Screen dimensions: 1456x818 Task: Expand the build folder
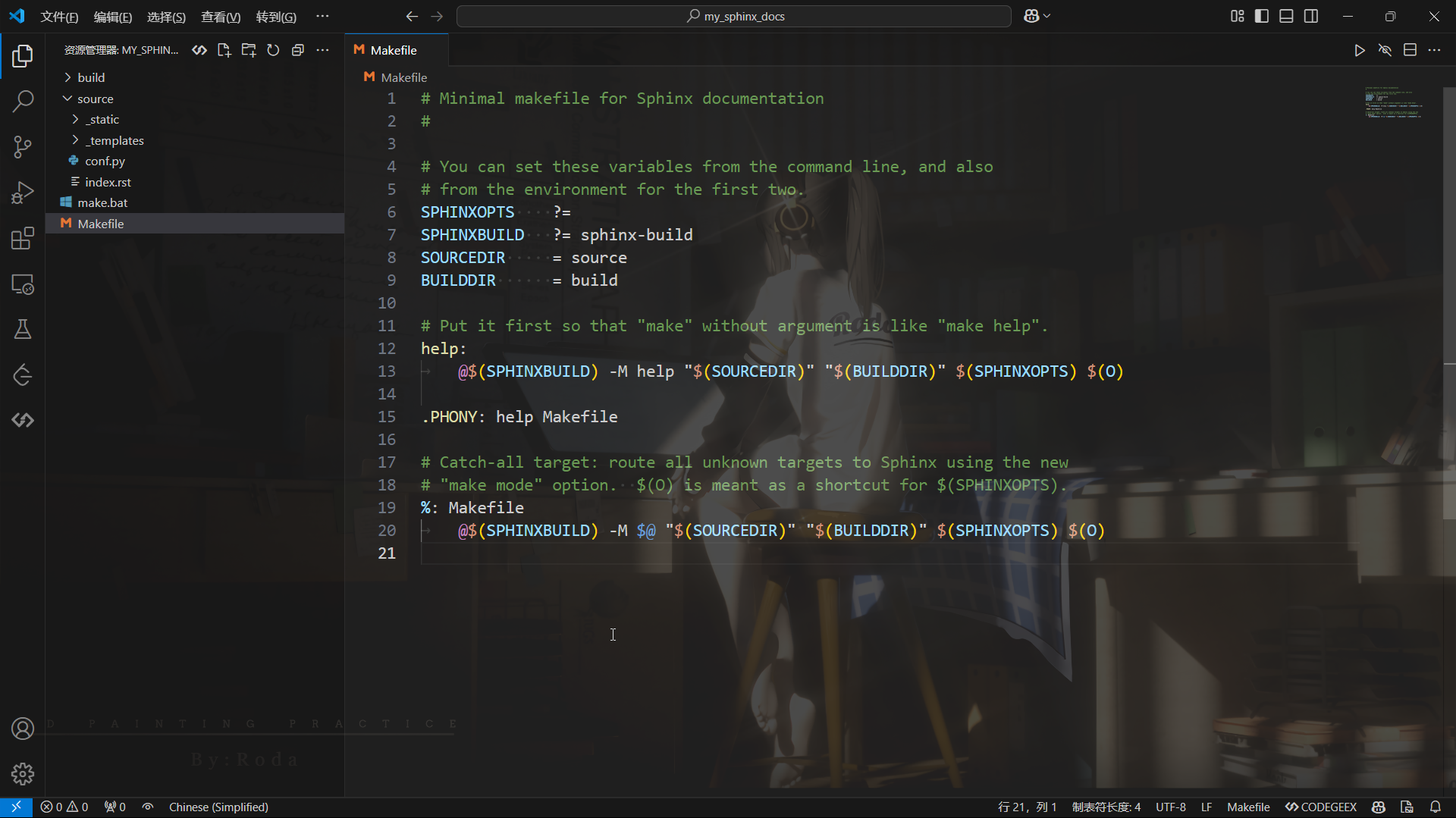(91, 77)
